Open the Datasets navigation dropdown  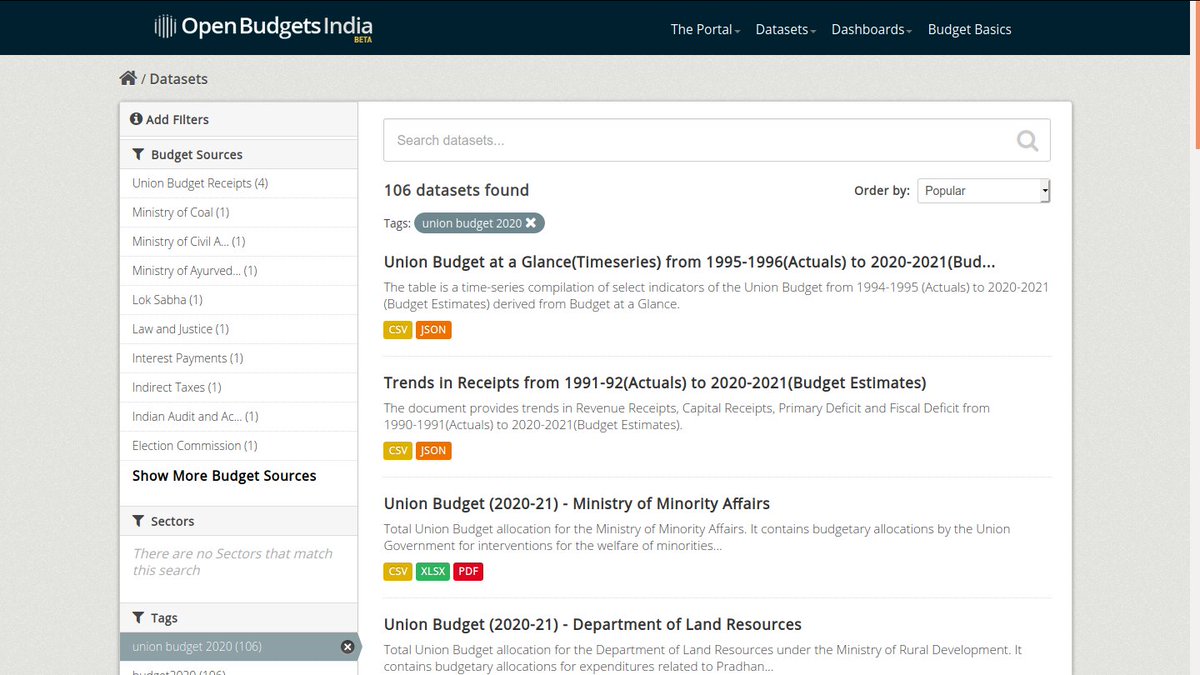pos(786,29)
